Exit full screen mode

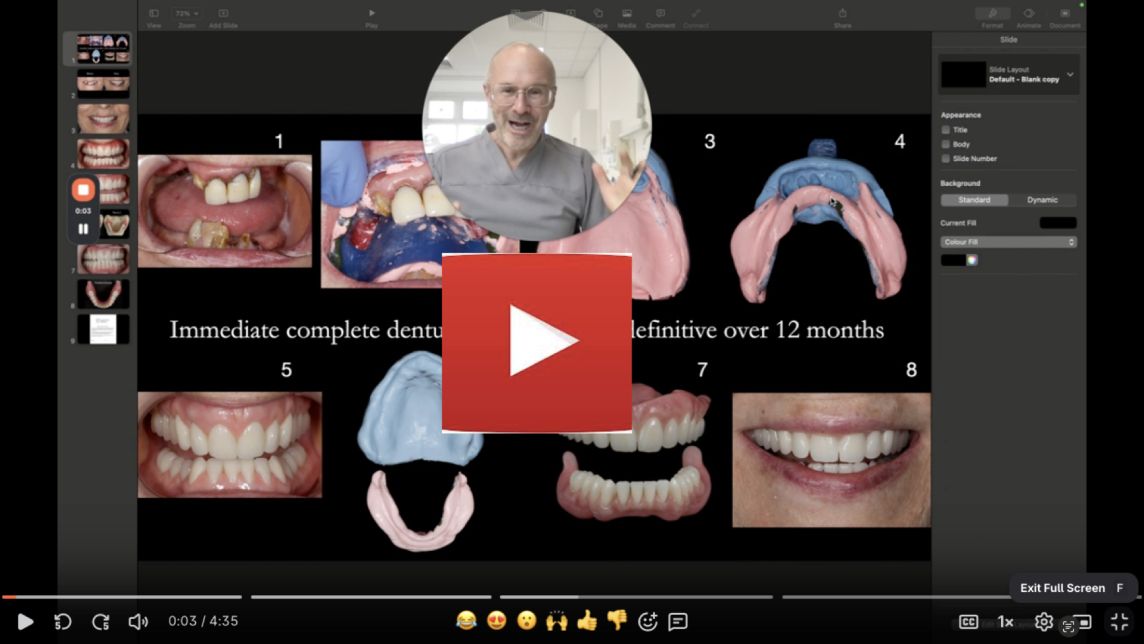[1120, 622]
